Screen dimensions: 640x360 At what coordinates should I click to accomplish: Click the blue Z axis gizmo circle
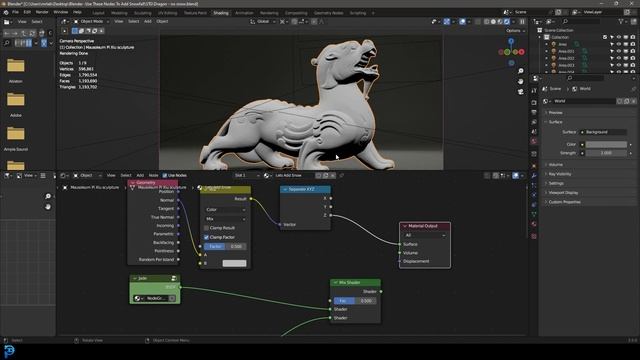coord(511,41)
